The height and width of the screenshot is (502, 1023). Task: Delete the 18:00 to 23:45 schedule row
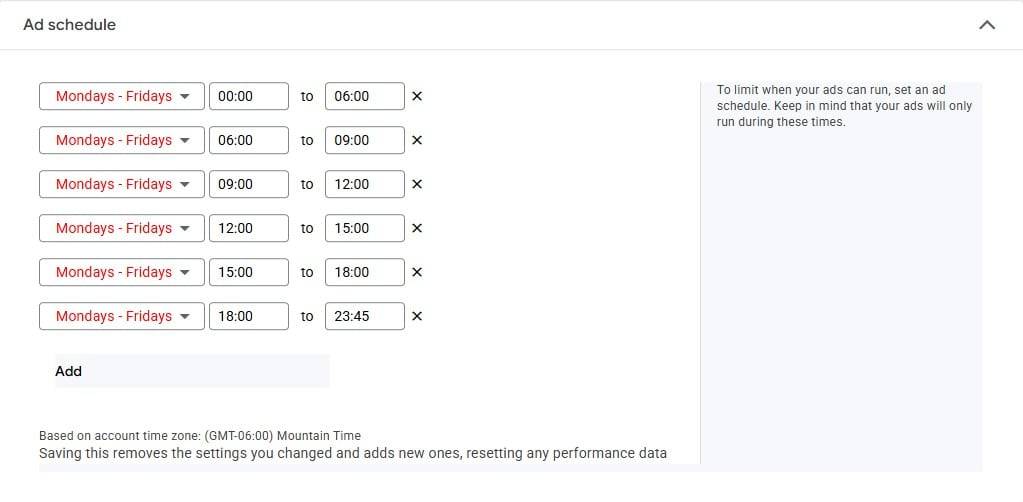tap(417, 317)
